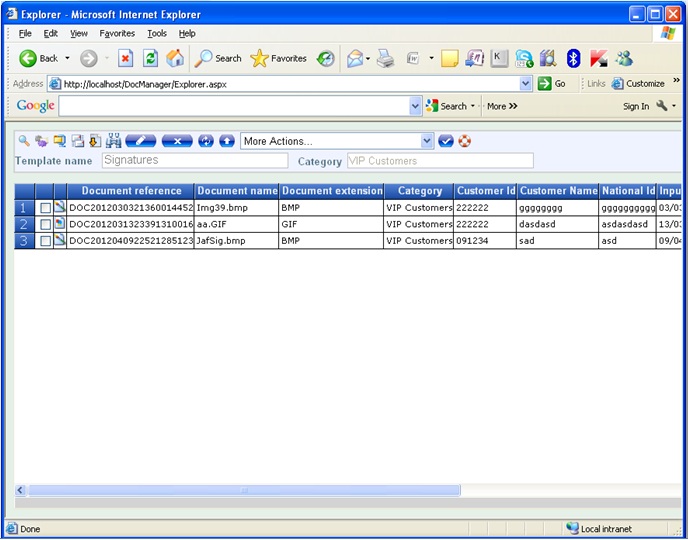
Task: Click the horizontal scrollbar below the grid
Action: point(245,491)
